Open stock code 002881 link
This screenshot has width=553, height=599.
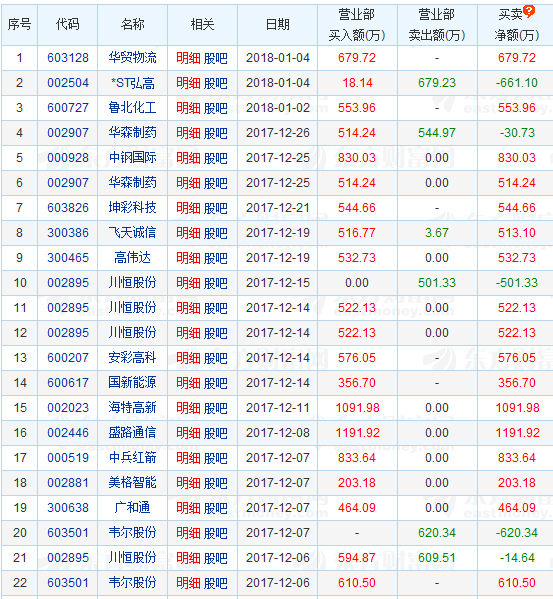68,483
